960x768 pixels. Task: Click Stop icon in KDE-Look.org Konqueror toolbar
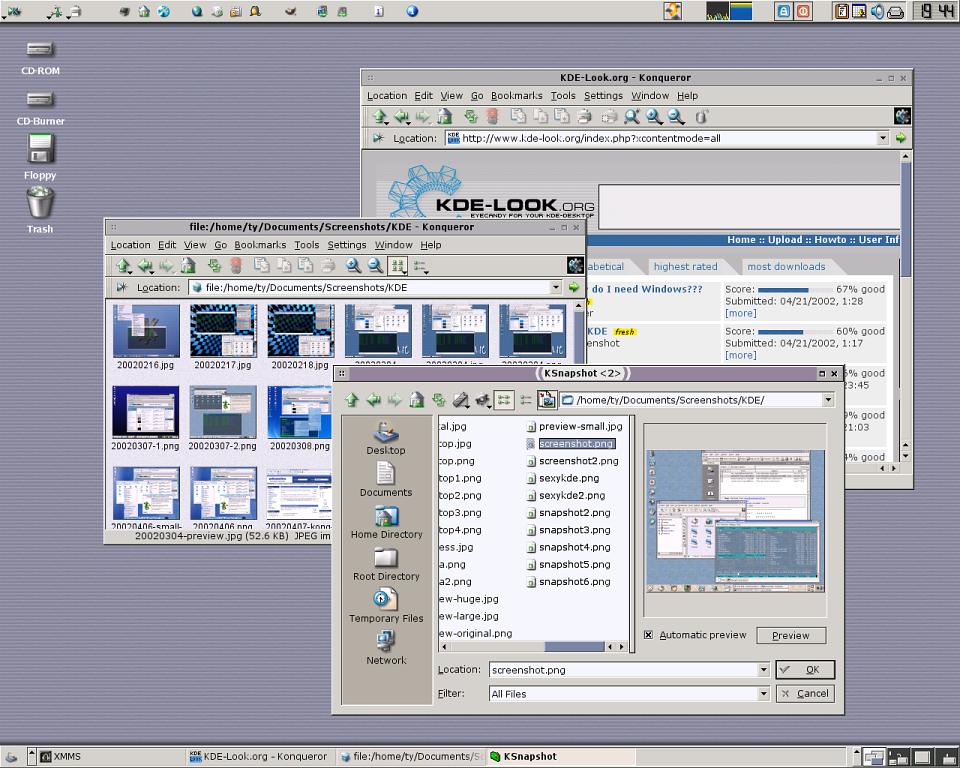pos(492,116)
